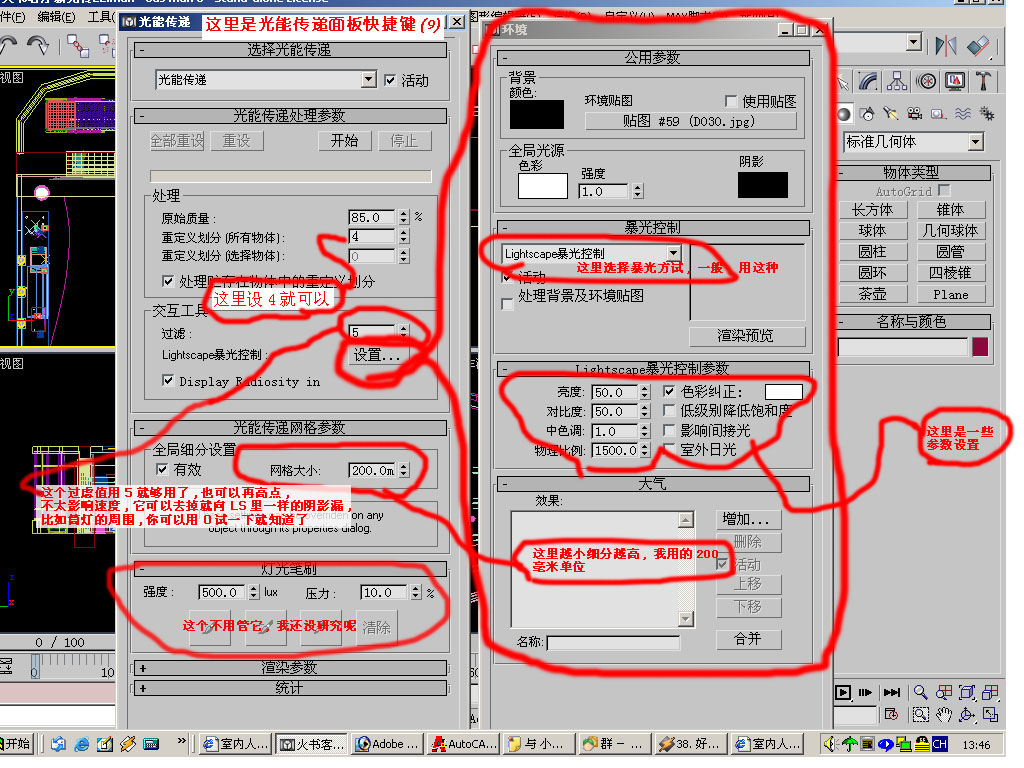Click the Mirror tool icon
The height and width of the screenshot is (768, 1024).
click(946, 46)
